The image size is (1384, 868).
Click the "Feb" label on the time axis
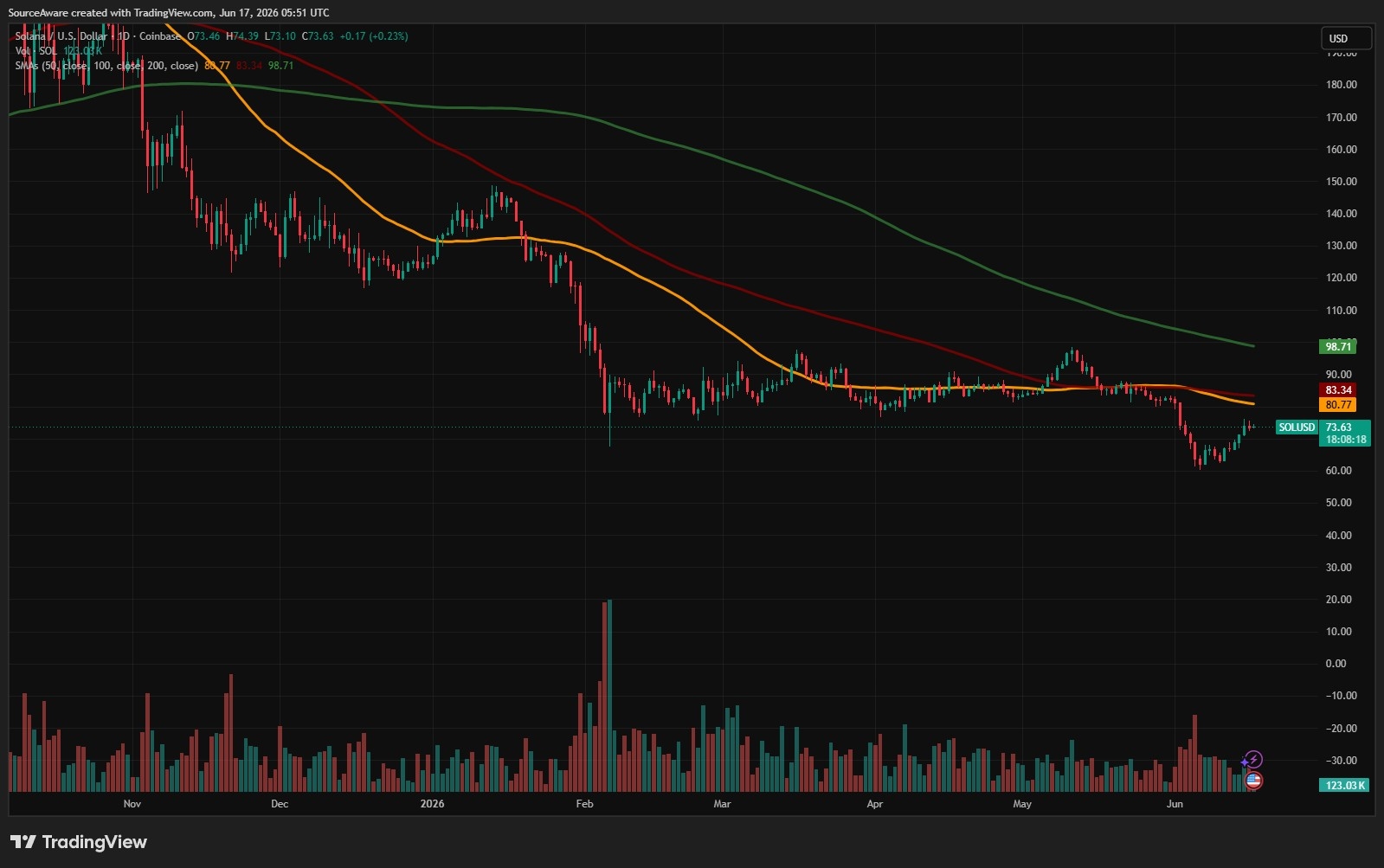tap(585, 804)
